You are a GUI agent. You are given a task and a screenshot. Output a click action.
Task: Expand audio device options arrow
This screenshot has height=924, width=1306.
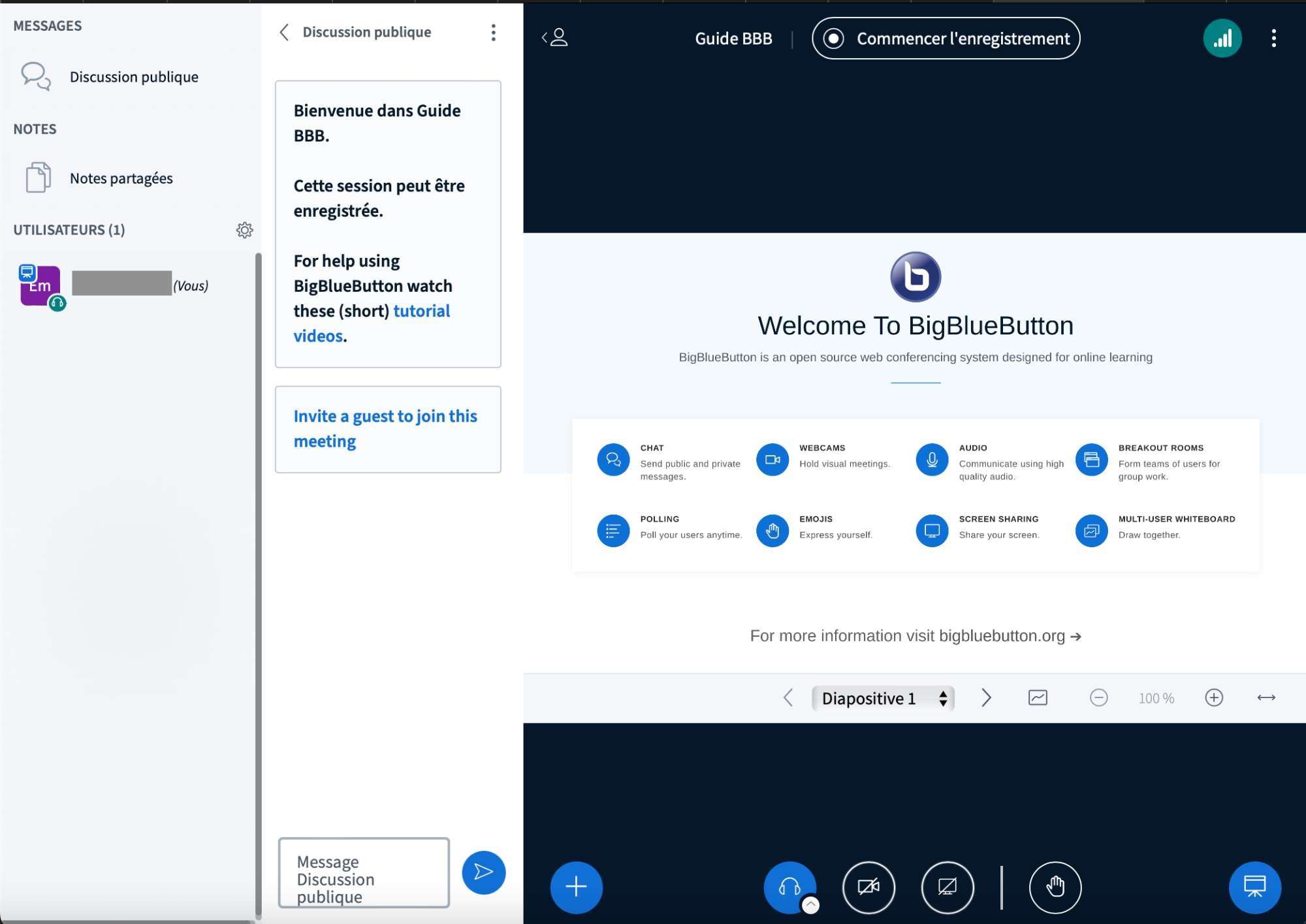[x=810, y=904]
